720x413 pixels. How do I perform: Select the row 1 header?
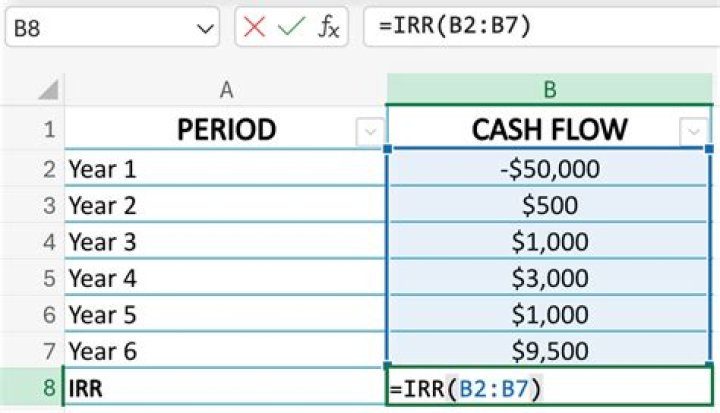click(48, 130)
